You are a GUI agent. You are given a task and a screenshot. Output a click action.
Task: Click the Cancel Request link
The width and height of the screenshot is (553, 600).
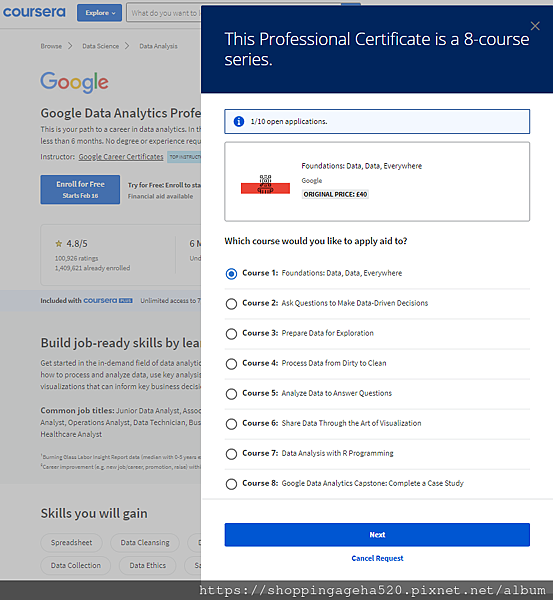click(377, 558)
